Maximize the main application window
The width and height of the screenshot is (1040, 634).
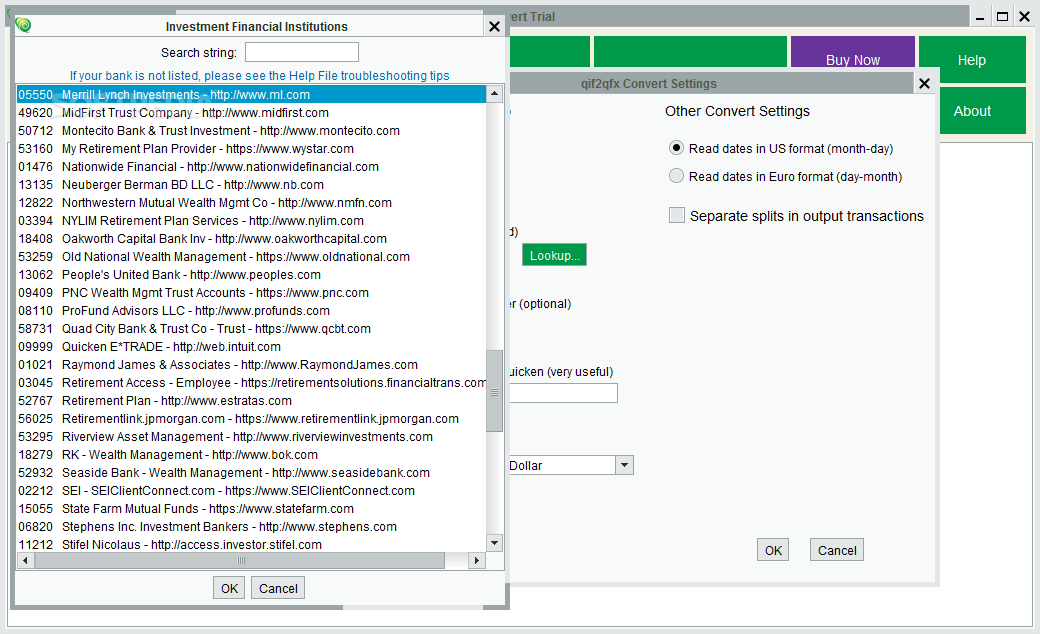coord(1003,17)
